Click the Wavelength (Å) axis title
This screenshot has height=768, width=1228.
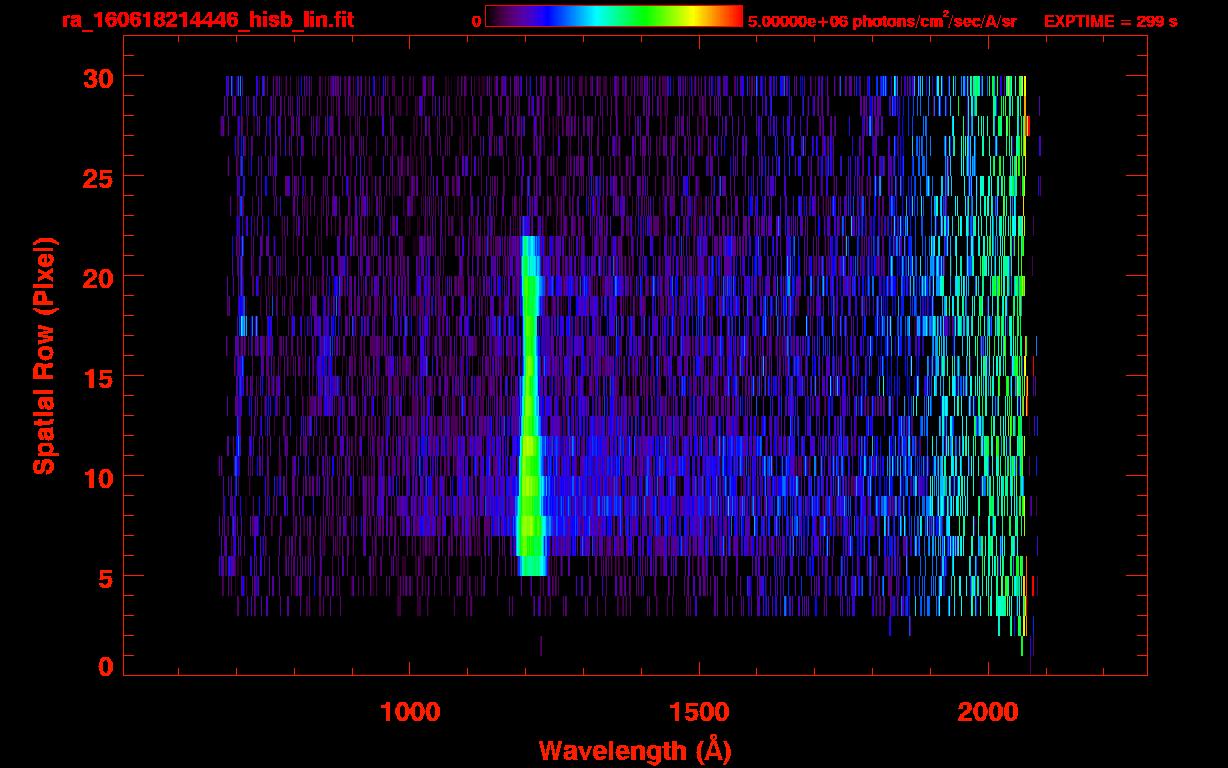point(635,750)
